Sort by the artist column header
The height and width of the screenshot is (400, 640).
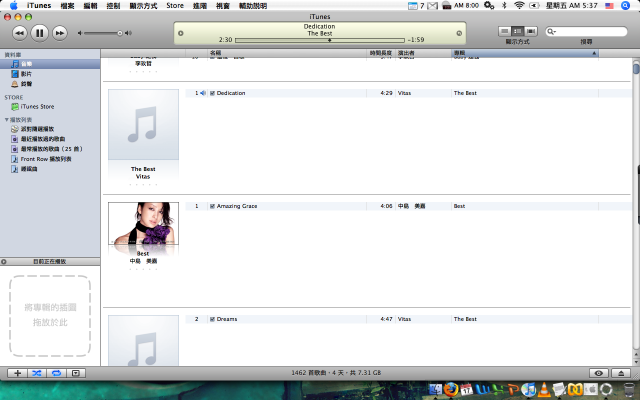pyautogui.click(x=423, y=53)
